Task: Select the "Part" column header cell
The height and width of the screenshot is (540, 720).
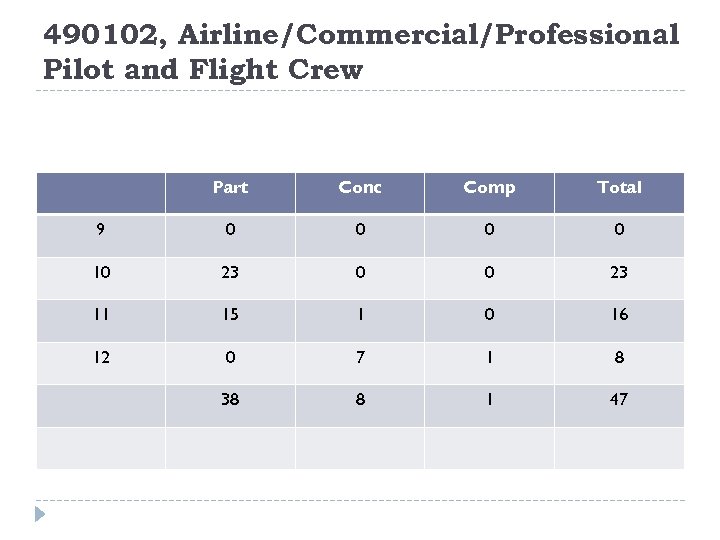Action: click(230, 188)
